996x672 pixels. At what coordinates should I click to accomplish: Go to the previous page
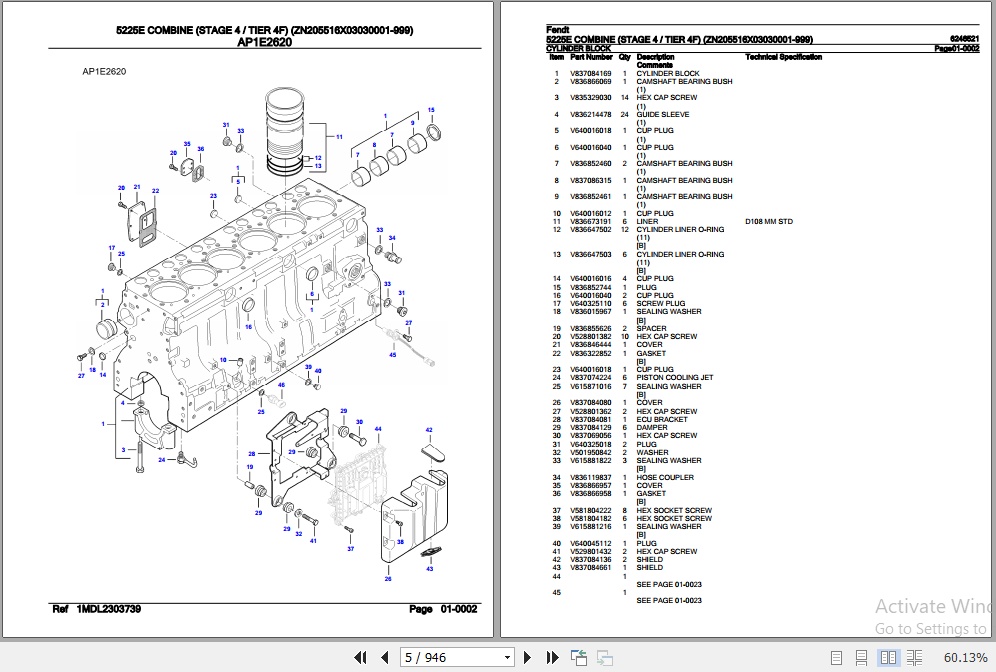[384, 657]
